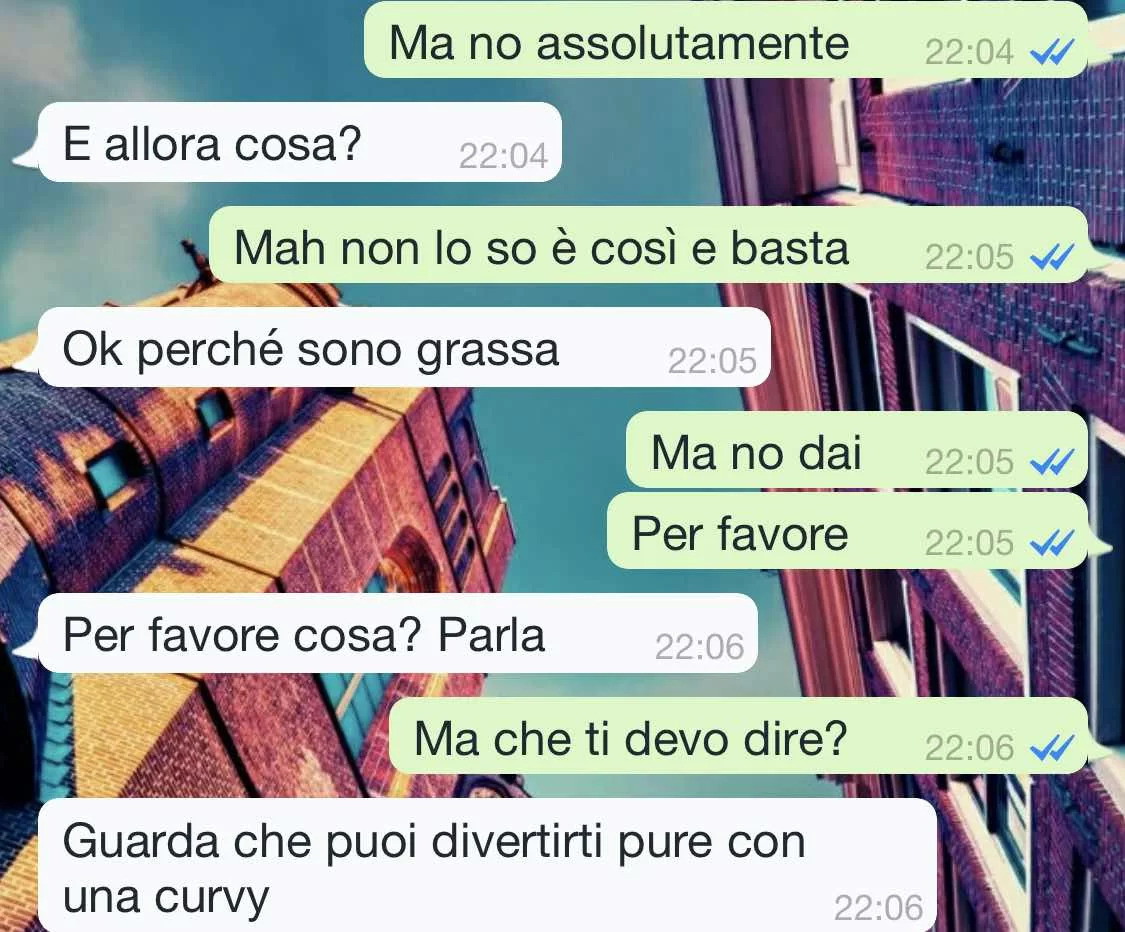Screen dimensions: 1125x932
Task: Tap the 22:06 timestamp on the curvy message
Action: click(878, 908)
